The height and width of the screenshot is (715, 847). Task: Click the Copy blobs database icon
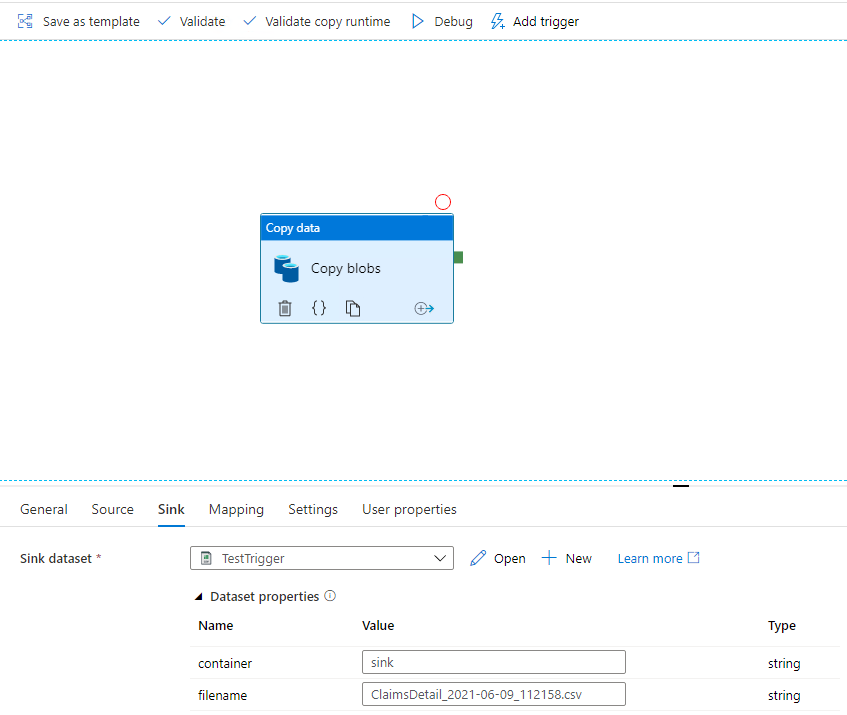click(x=286, y=268)
